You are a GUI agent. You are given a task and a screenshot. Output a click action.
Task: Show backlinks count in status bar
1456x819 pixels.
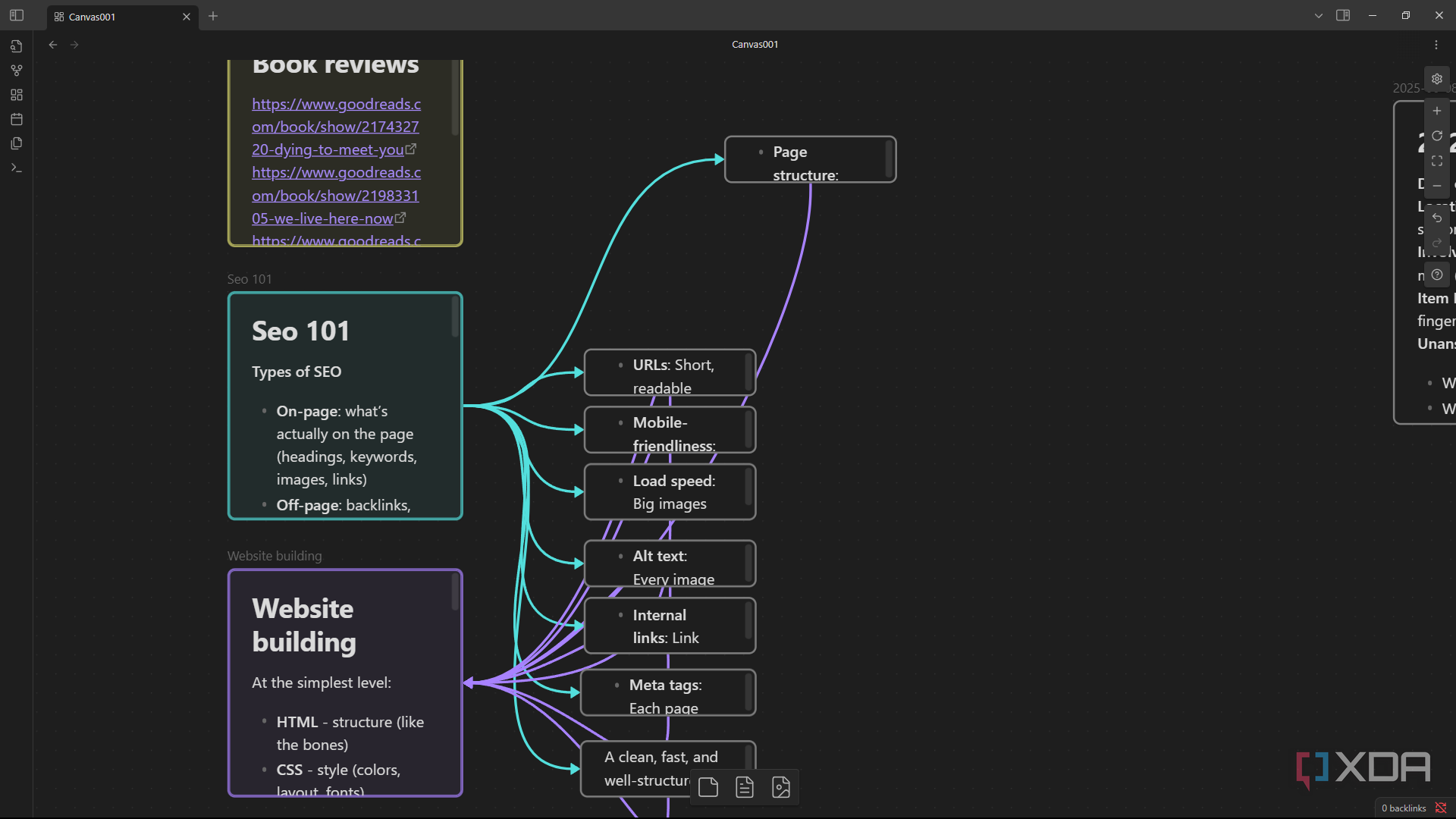1404,808
